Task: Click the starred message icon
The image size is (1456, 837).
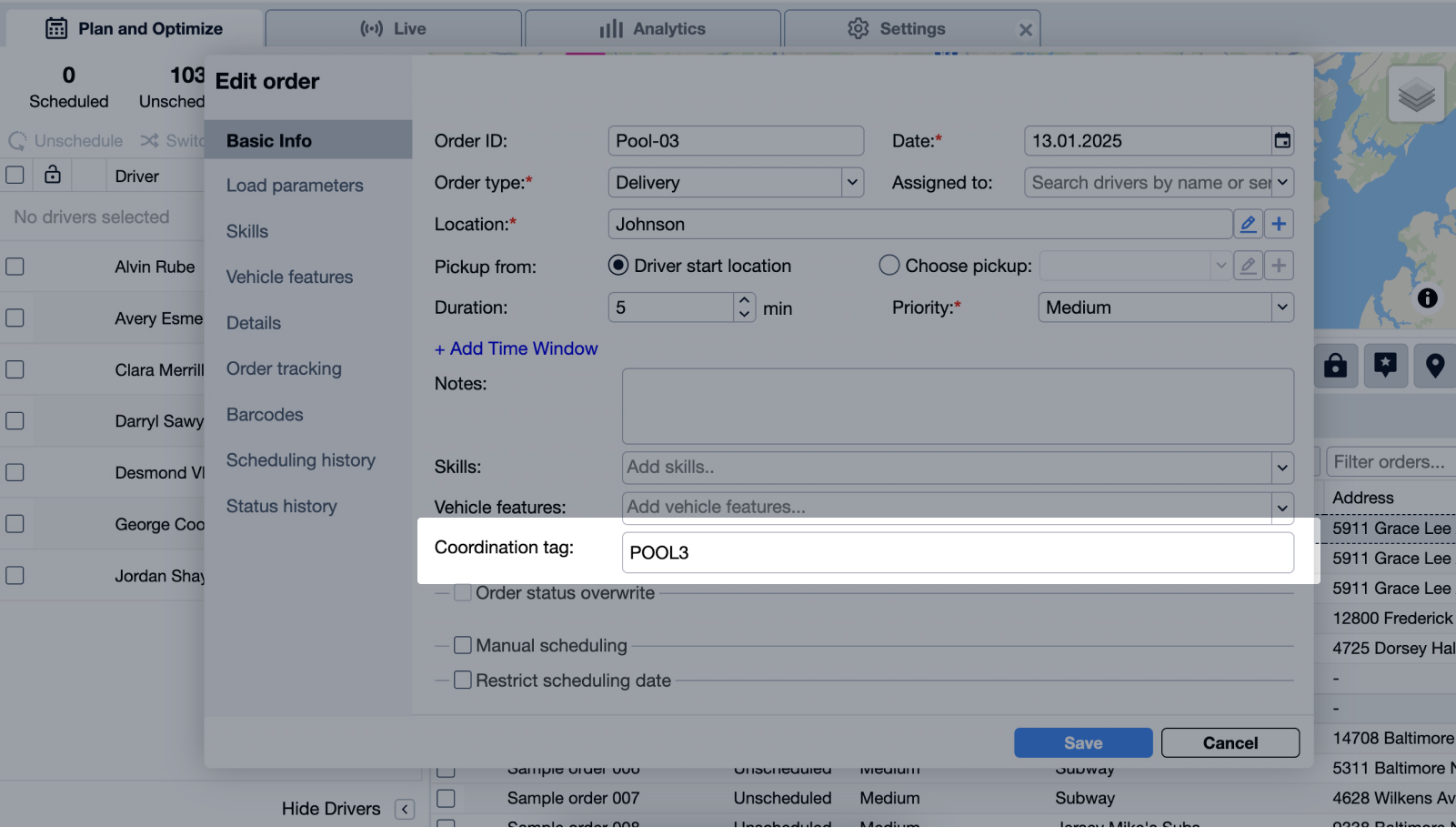Action: [1385, 367]
